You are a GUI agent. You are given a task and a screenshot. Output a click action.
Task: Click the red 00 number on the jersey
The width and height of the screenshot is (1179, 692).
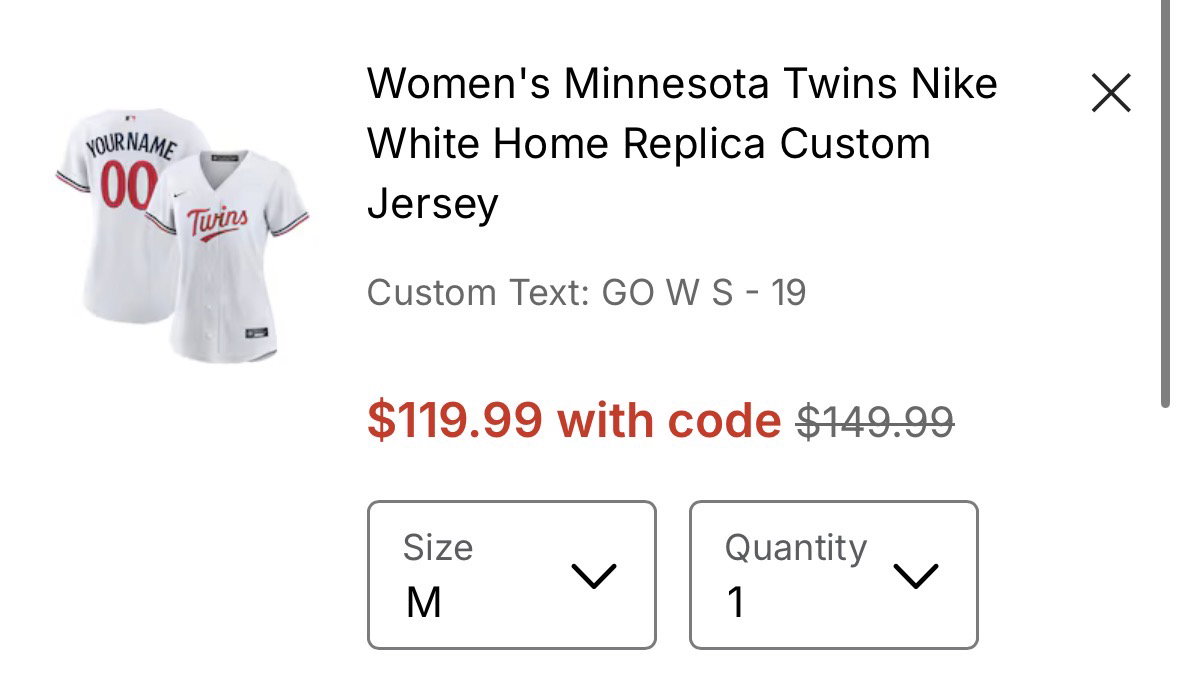(129, 185)
